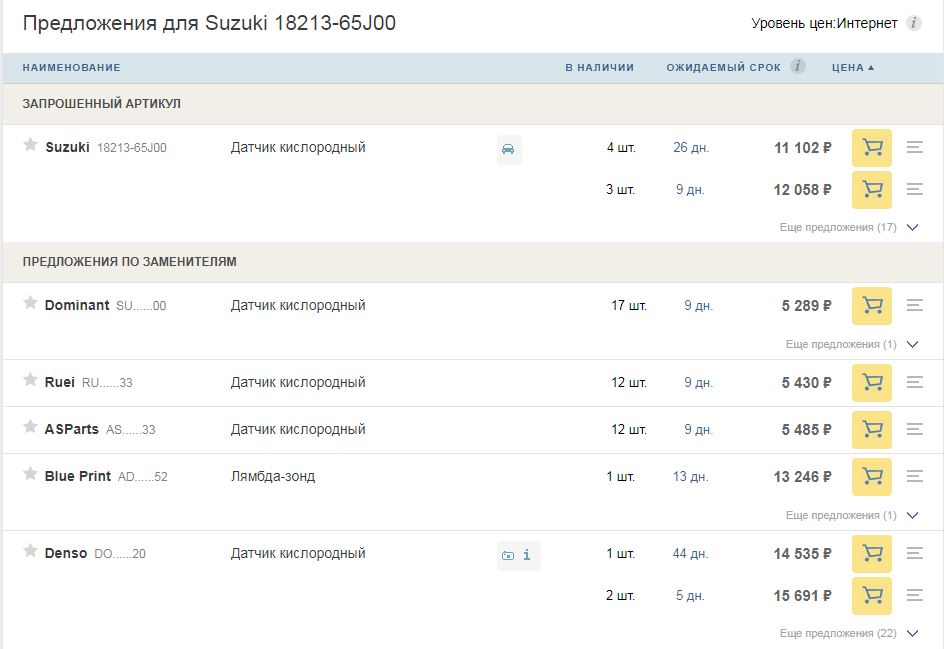Image resolution: width=944 pixels, height=649 pixels.
Task: Show info about price level Интернет
Action: 914,23
